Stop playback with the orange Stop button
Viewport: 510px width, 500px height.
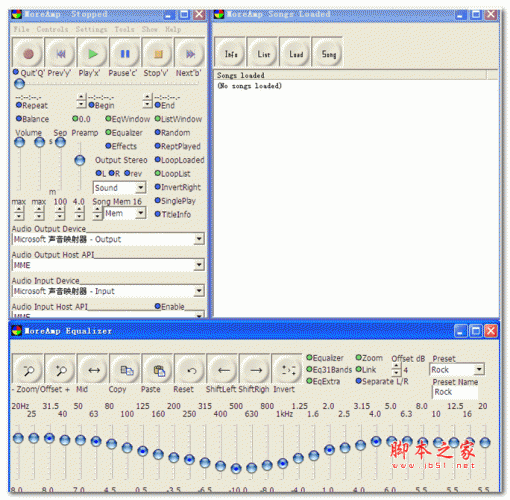pos(157,53)
